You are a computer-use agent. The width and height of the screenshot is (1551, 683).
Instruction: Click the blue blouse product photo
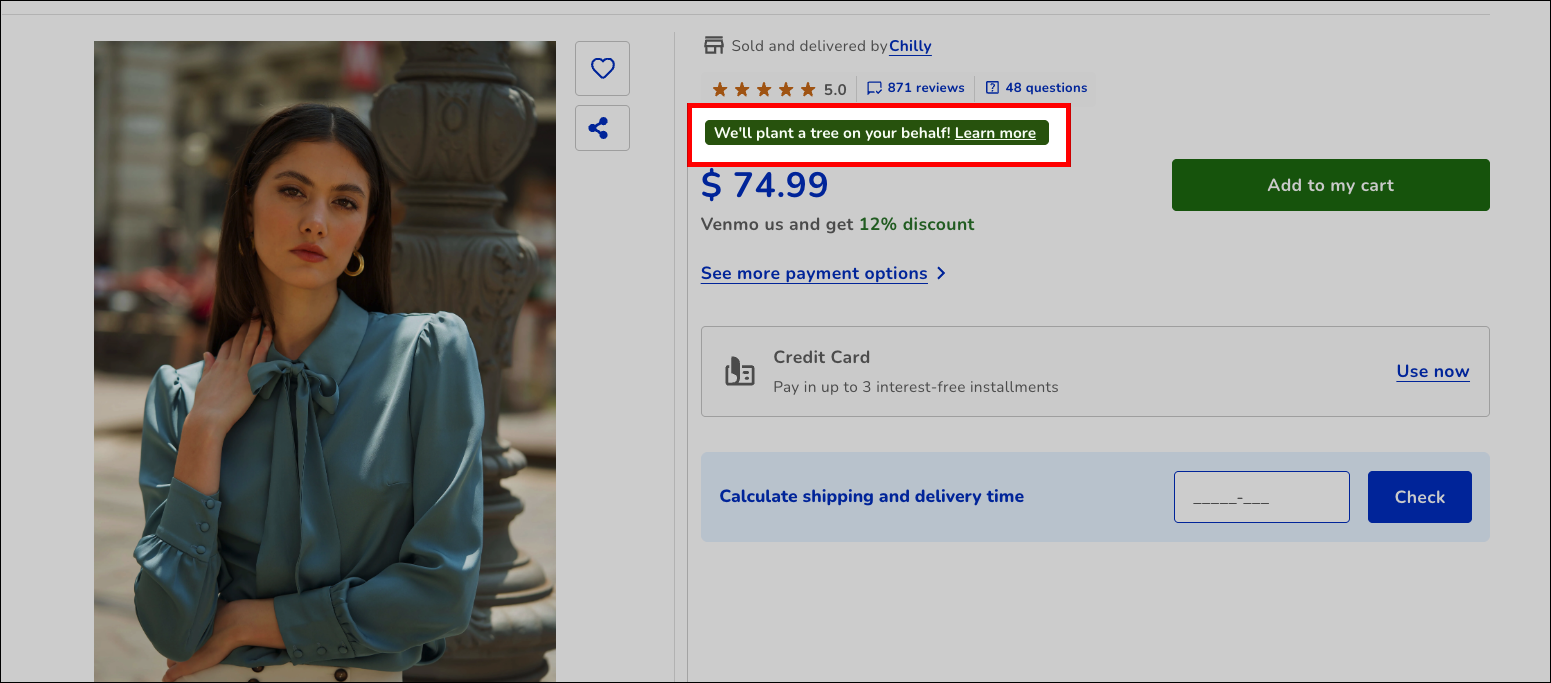coord(324,361)
